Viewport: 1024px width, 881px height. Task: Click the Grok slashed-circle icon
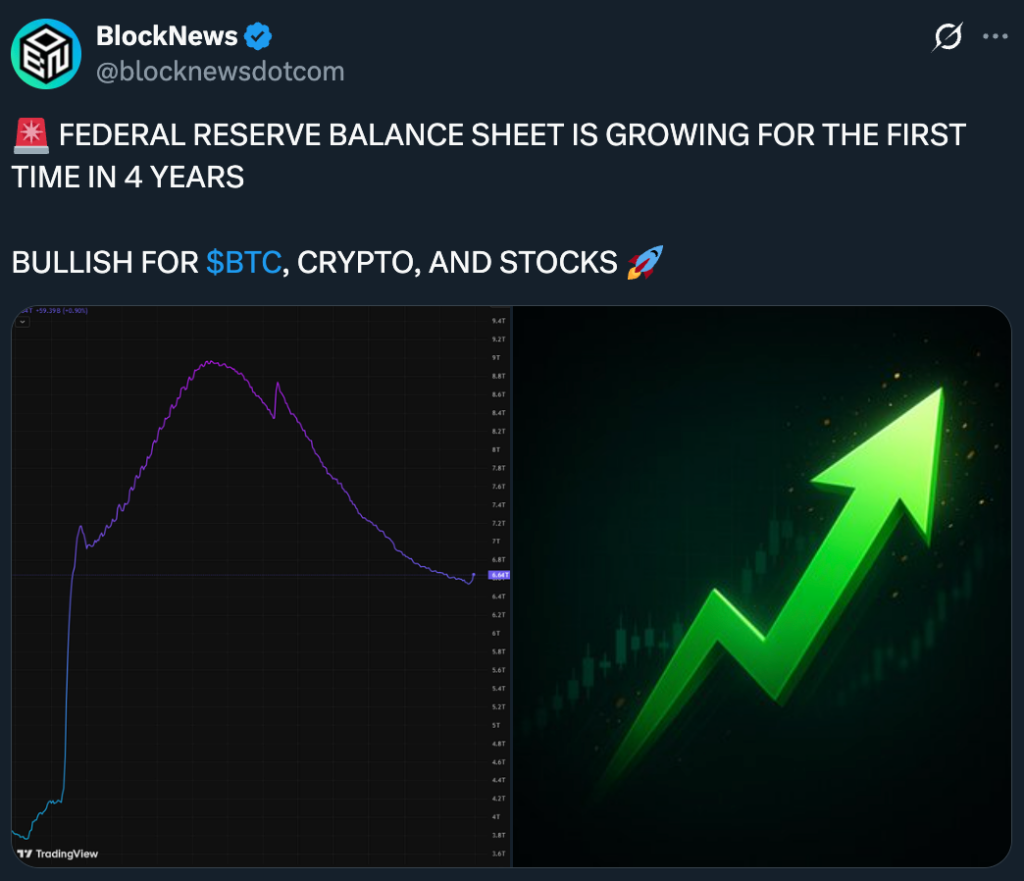click(x=946, y=37)
